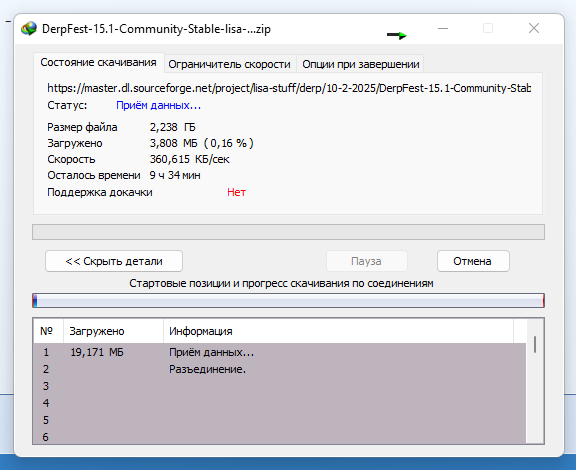
Task: Select connection row number 6
Action: [280, 437]
